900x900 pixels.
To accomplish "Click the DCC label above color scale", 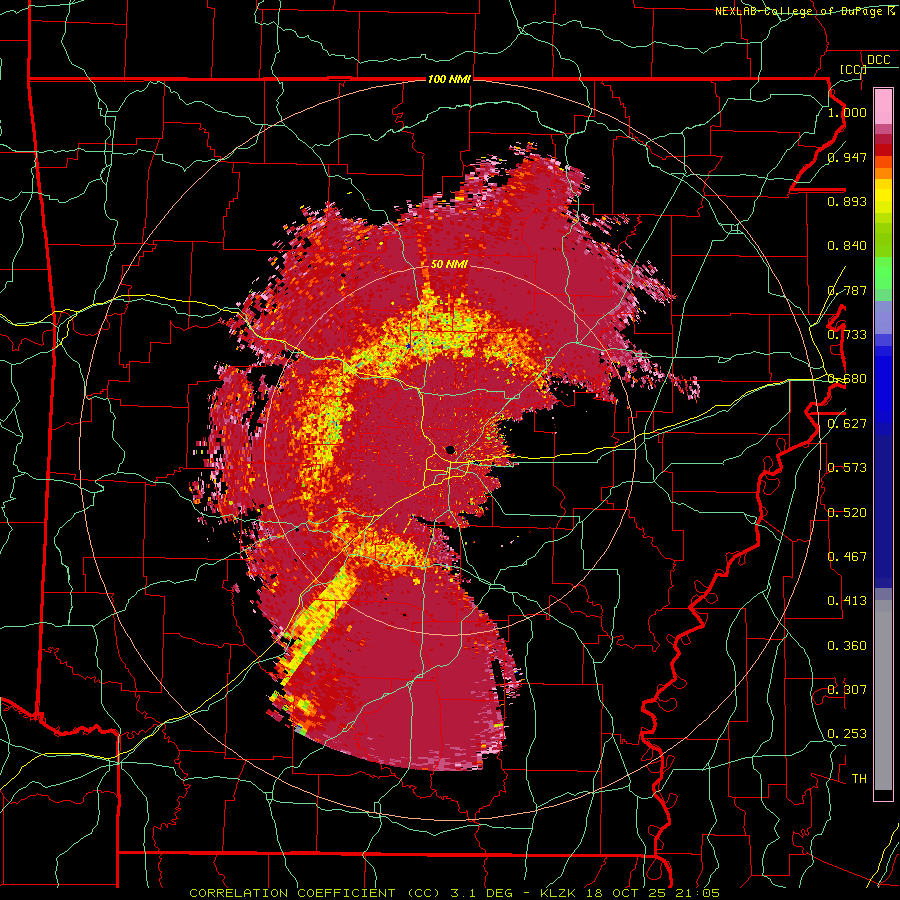I will (878, 60).
